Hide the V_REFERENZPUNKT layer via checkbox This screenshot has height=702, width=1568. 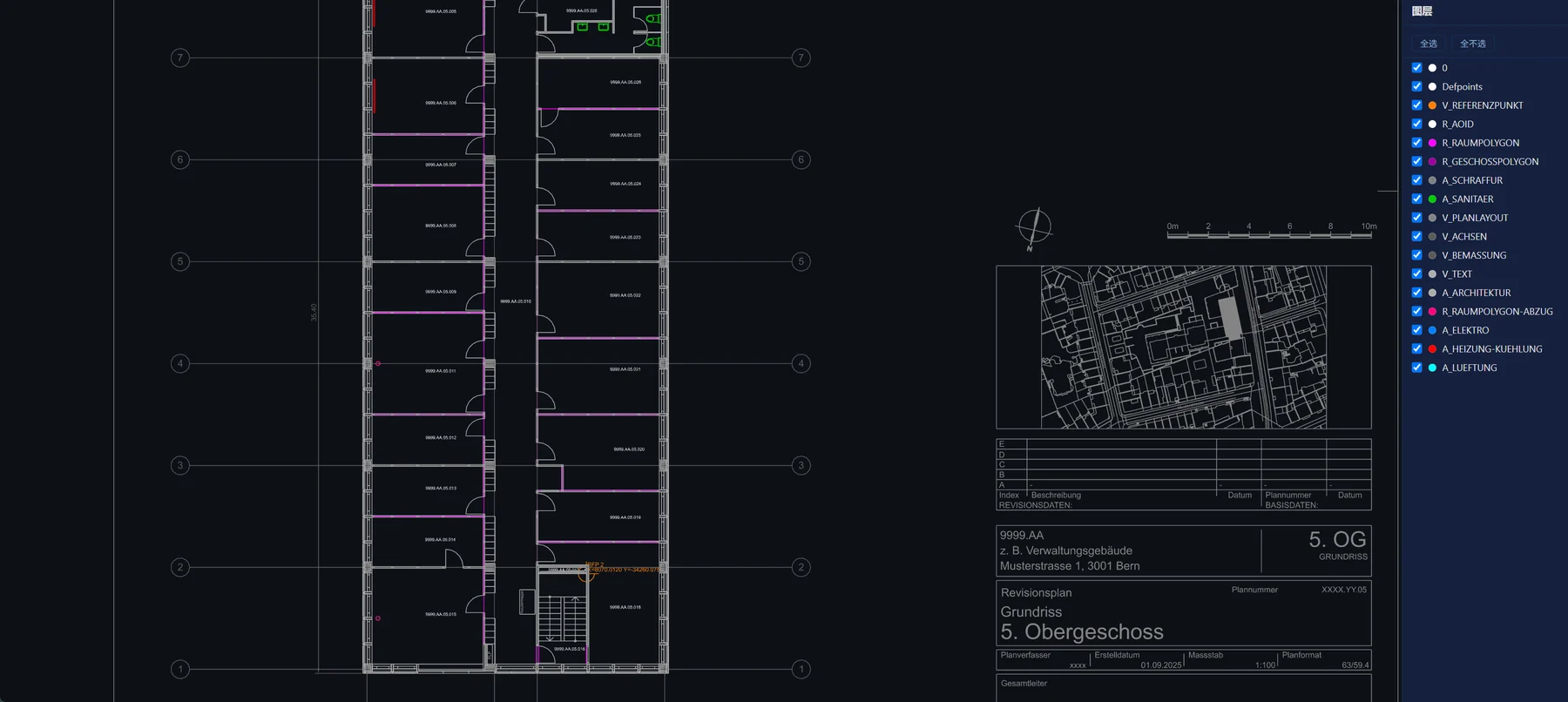1416,105
